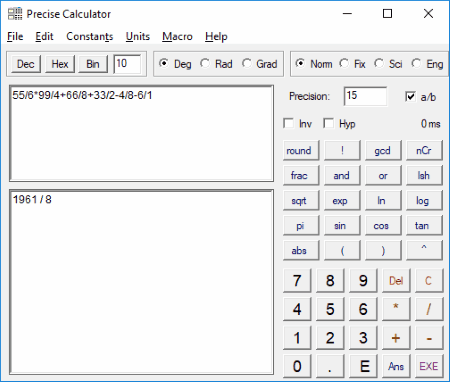
Task: Insert an opening parenthesis
Action: (x=342, y=251)
